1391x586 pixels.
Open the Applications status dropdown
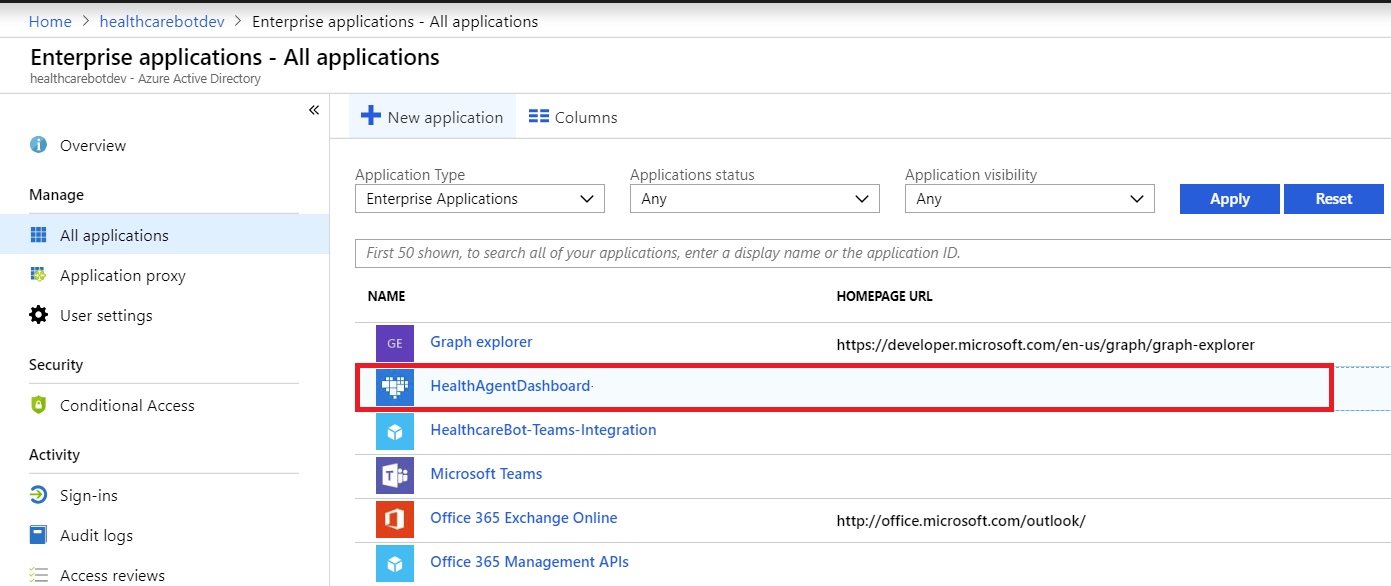(755, 198)
